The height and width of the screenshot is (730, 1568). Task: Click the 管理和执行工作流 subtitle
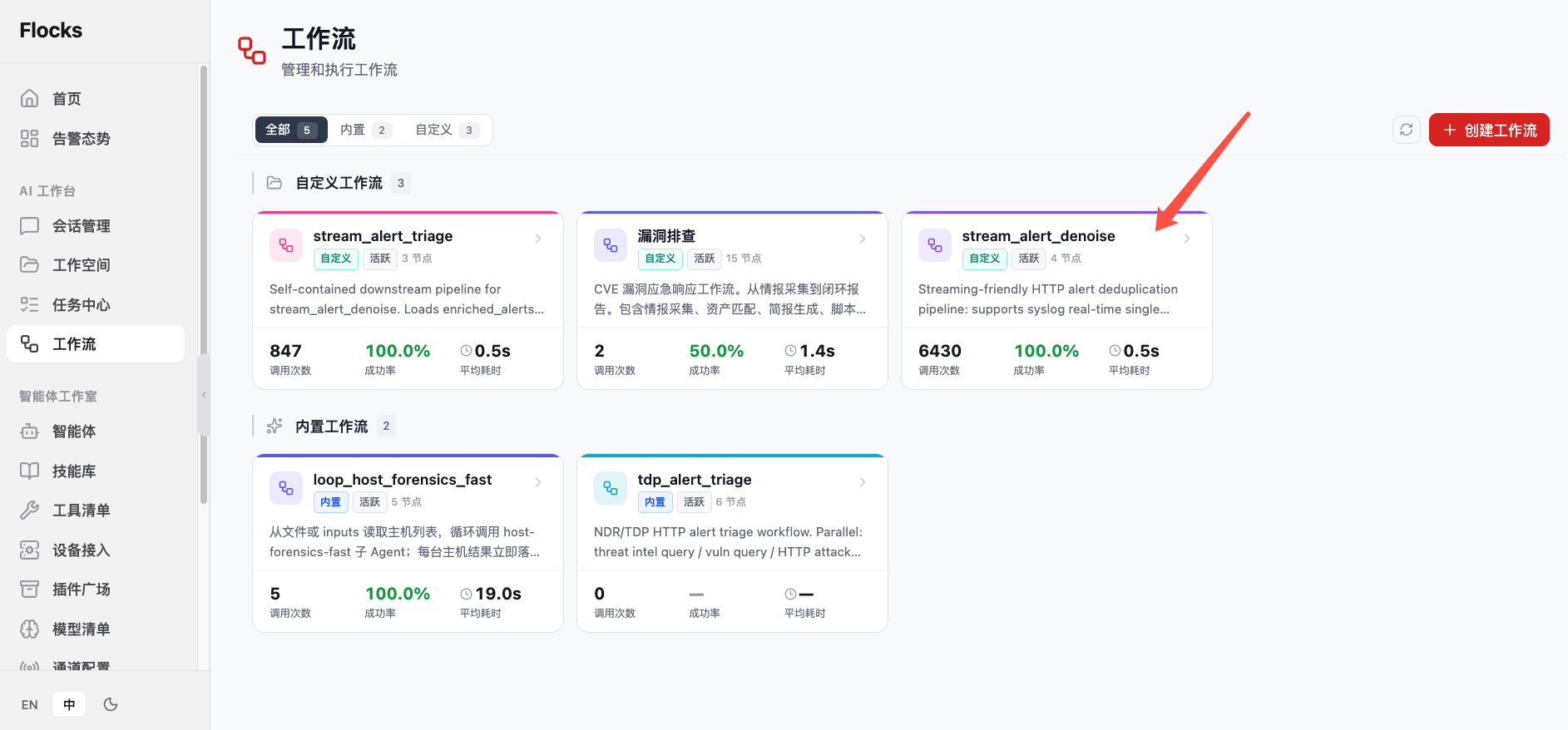tap(339, 70)
